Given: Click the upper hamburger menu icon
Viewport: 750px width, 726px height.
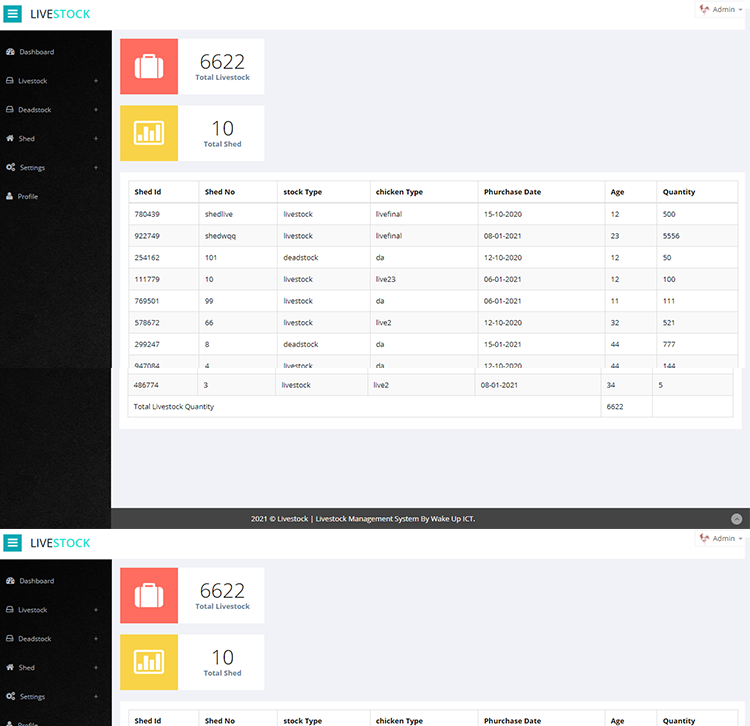Looking at the screenshot, I should pyautogui.click(x=12, y=14).
